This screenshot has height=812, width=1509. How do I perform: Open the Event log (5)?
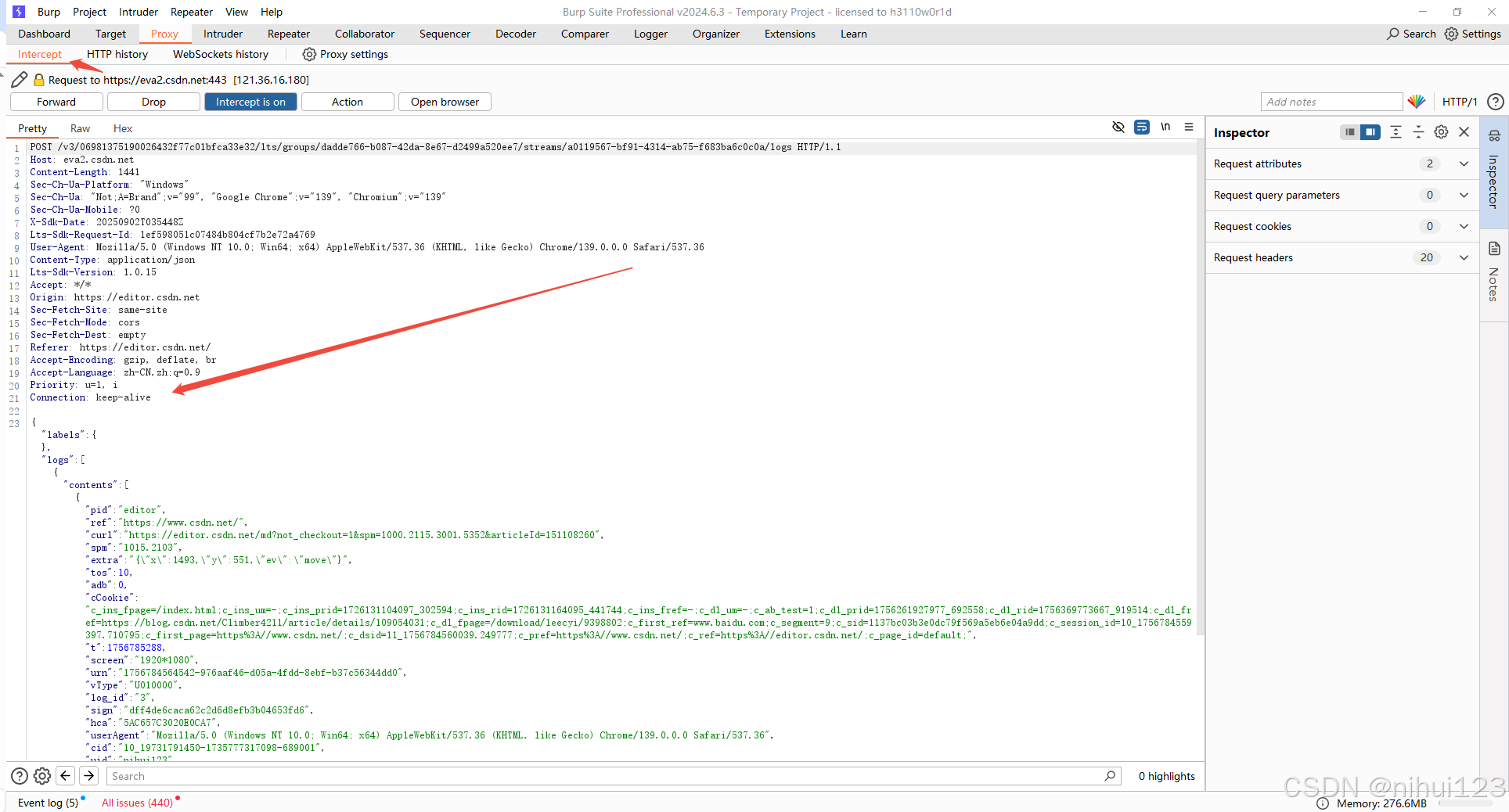pyautogui.click(x=48, y=803)
